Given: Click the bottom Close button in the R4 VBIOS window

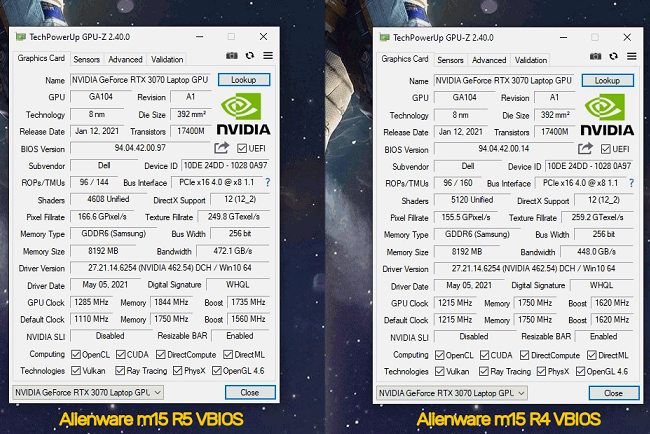Looking at the screenshot, I should [x=614, y=393].
